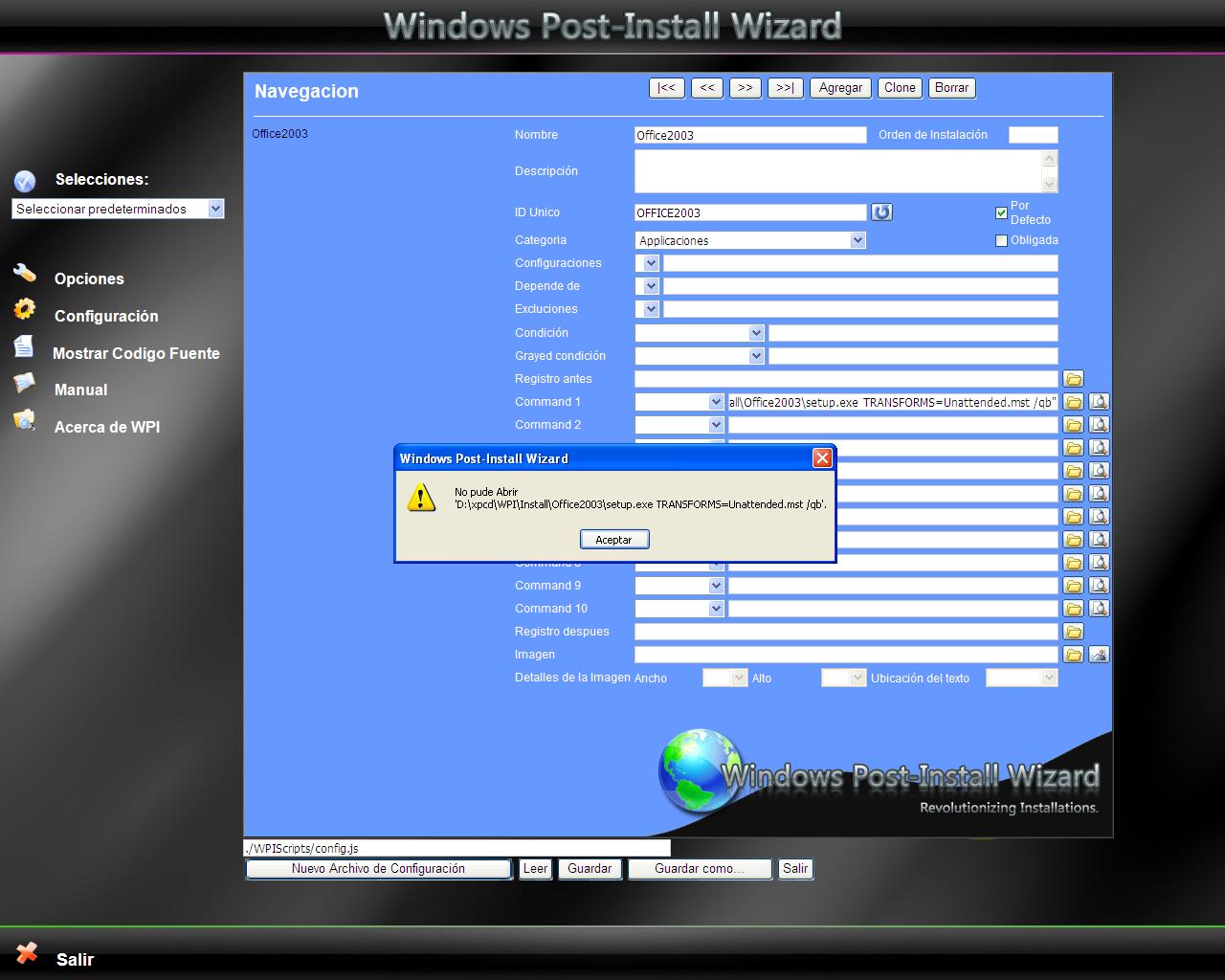Click the red X Salir icon

click(x=27, y=952)
